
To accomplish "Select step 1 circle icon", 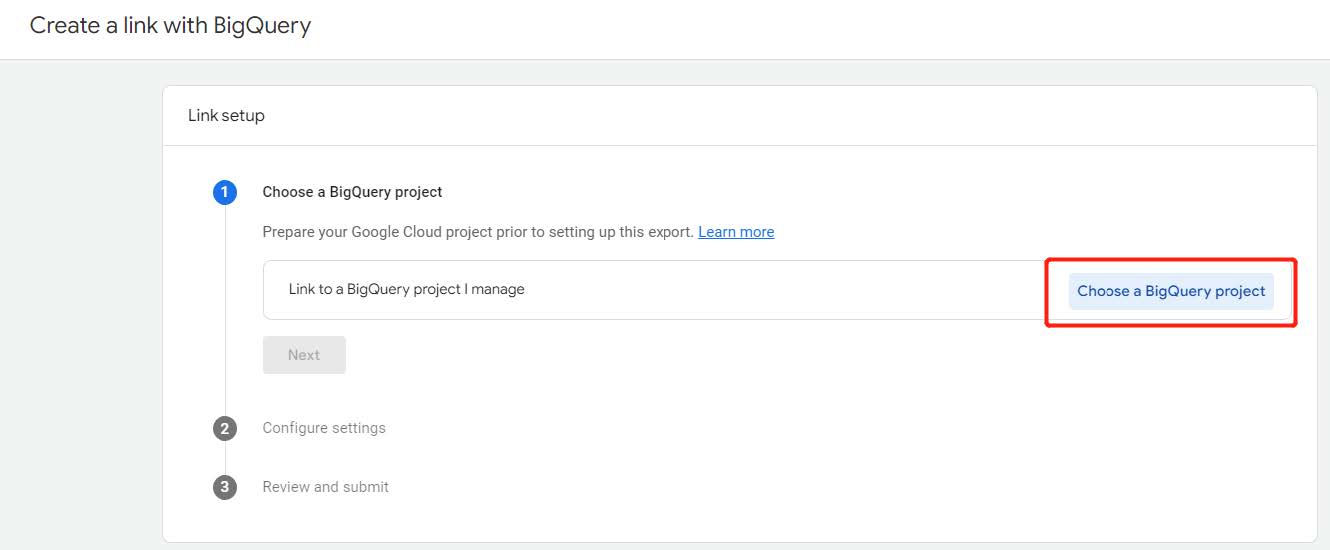I will point(225,192).
